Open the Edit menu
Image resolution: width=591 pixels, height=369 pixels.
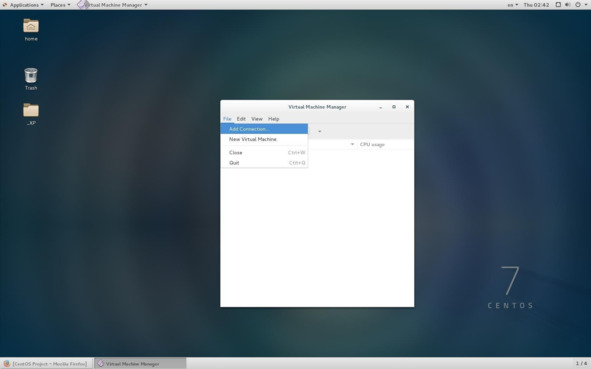241,119
